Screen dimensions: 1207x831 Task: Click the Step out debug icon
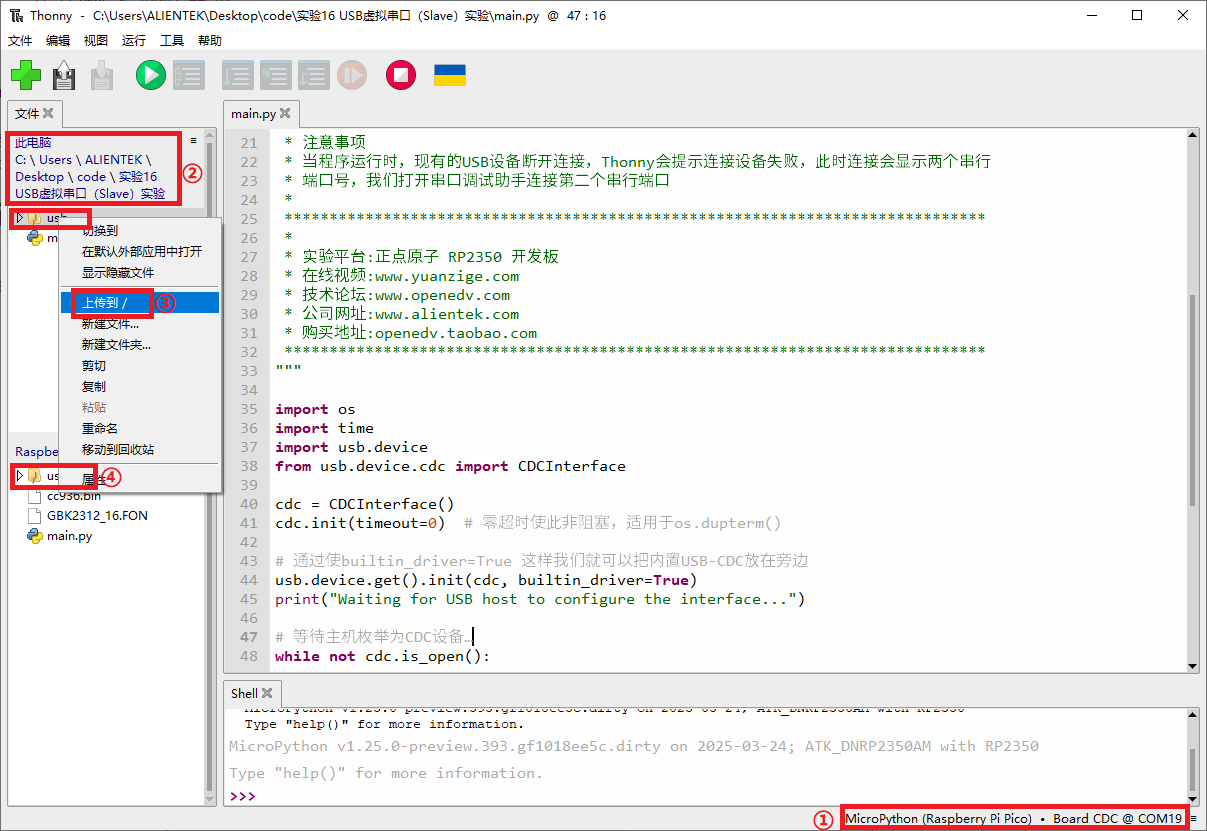[314, 75]
